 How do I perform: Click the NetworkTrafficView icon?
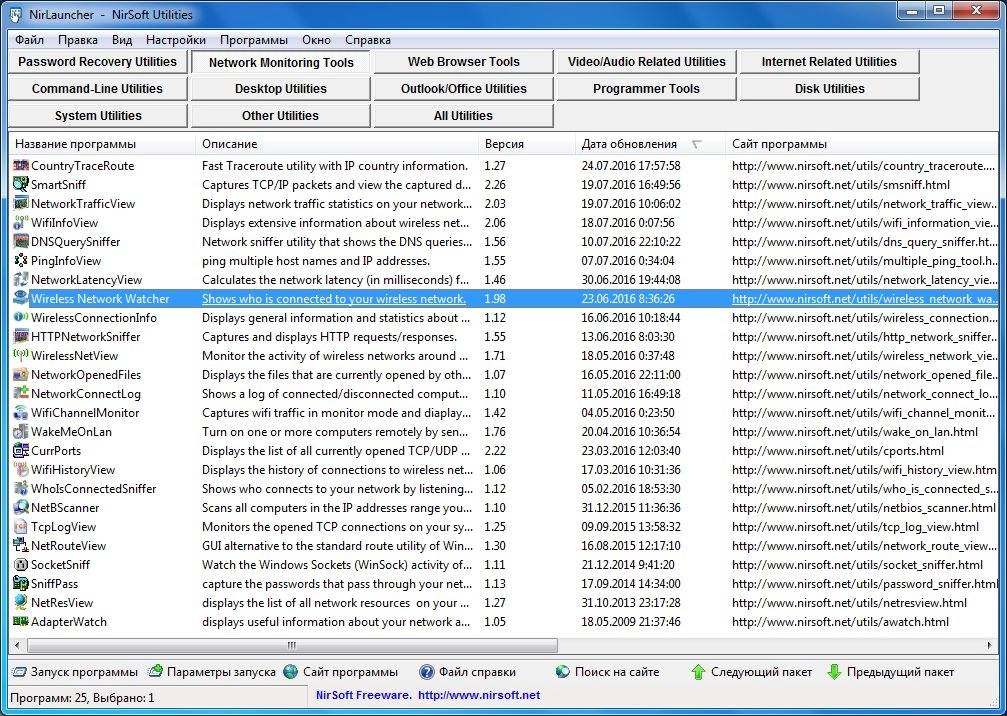[21, 204]
